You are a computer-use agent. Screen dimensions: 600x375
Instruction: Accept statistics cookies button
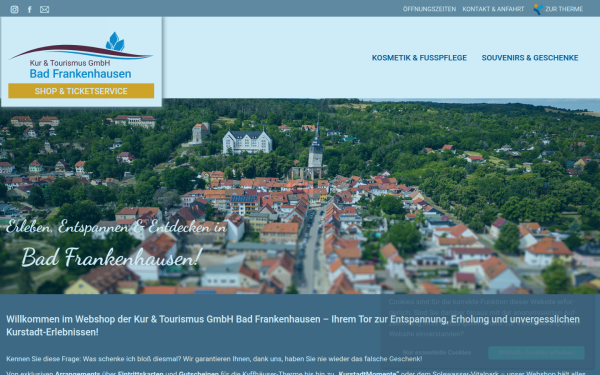tap(536, 352)
